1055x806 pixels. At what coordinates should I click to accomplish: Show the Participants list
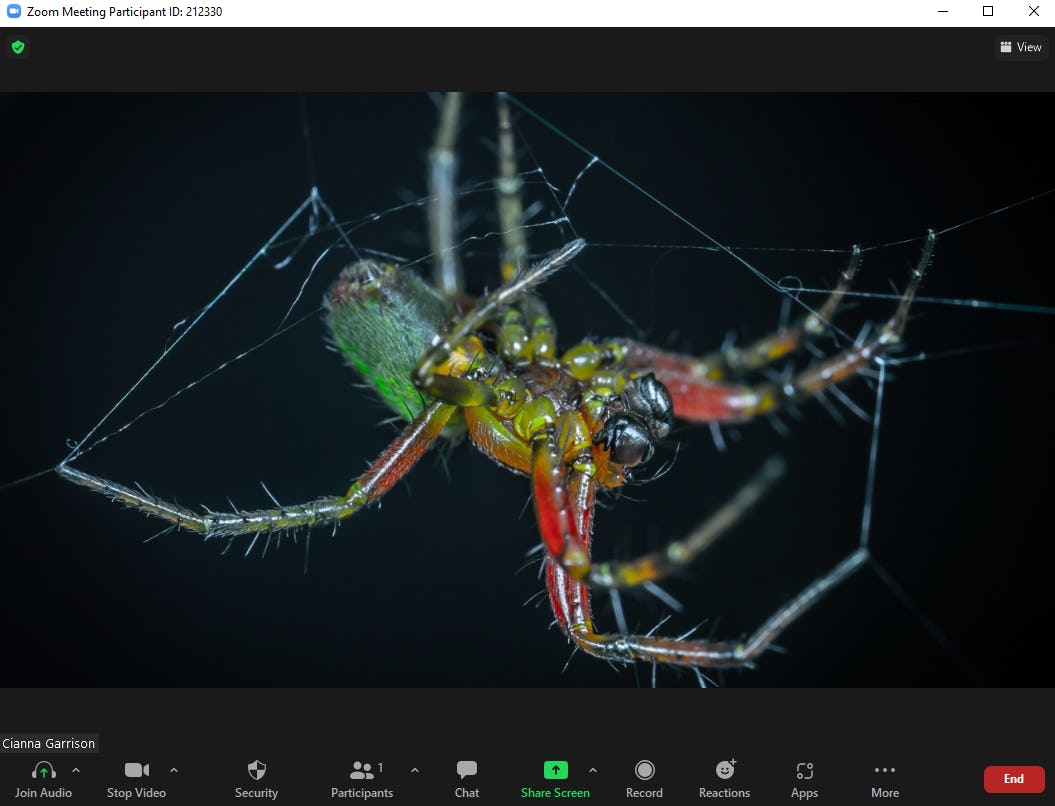pos(362,778)
